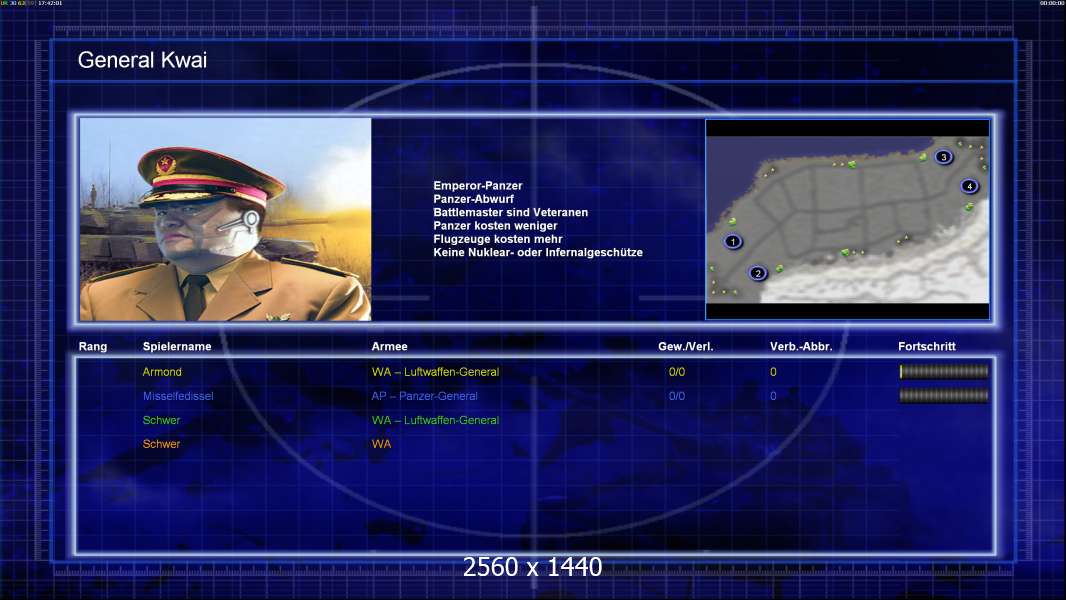Click start position marker 2 on map
This screenshot has width=1066, height=600.
pyautogui.click(x=757, y=273)
